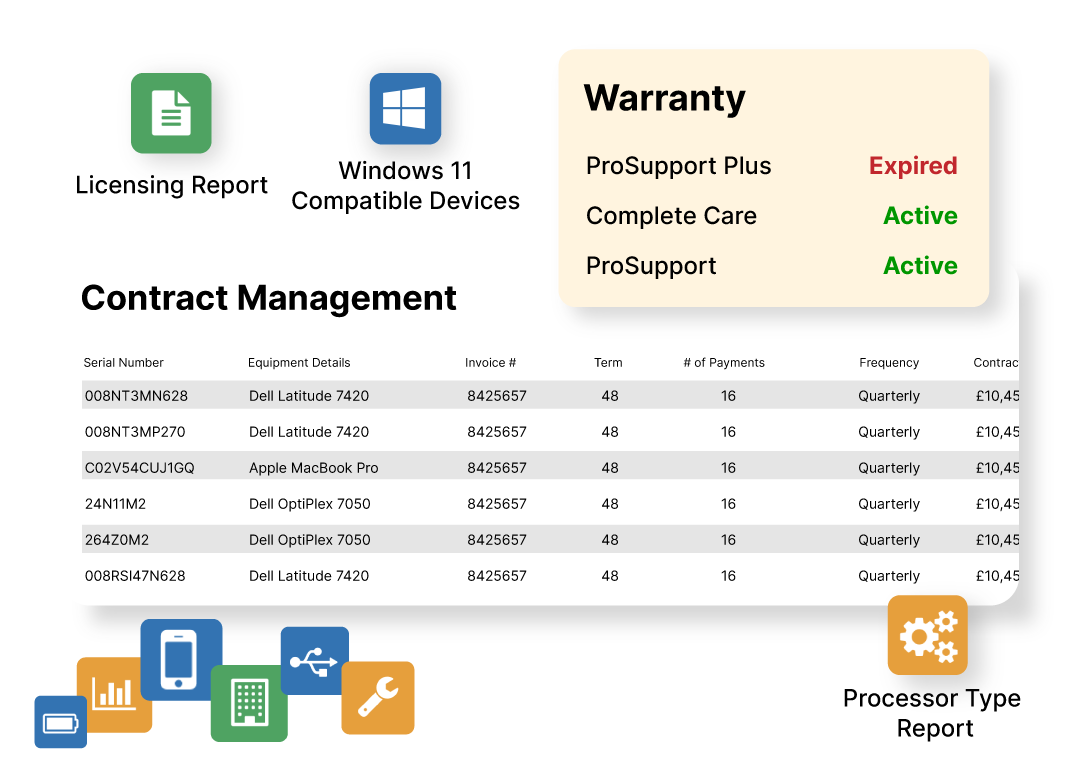
Task: Sort by the Serial Number column header
Action: pyautogui.click(x=123, y=362)
